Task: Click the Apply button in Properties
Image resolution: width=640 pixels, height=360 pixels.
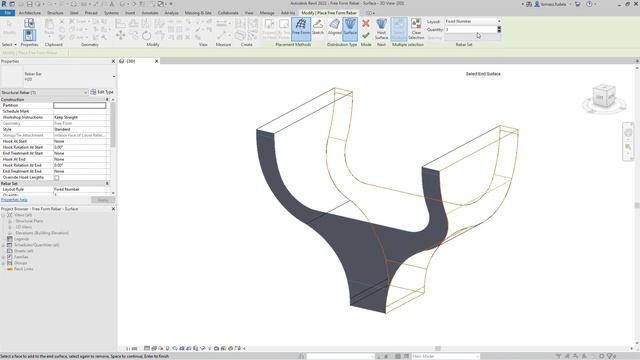Action: (x=103, y=200)
